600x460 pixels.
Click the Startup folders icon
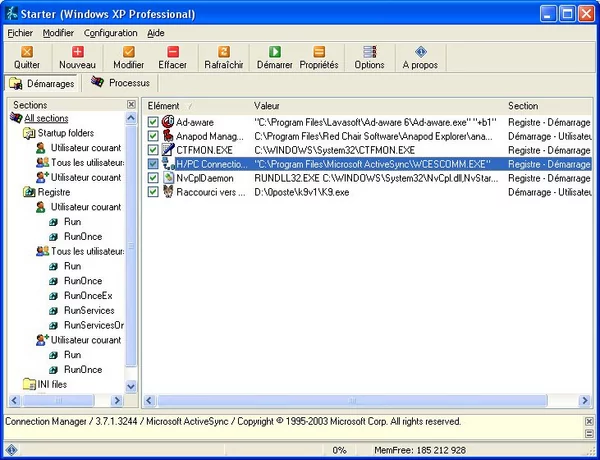point(29,133)
